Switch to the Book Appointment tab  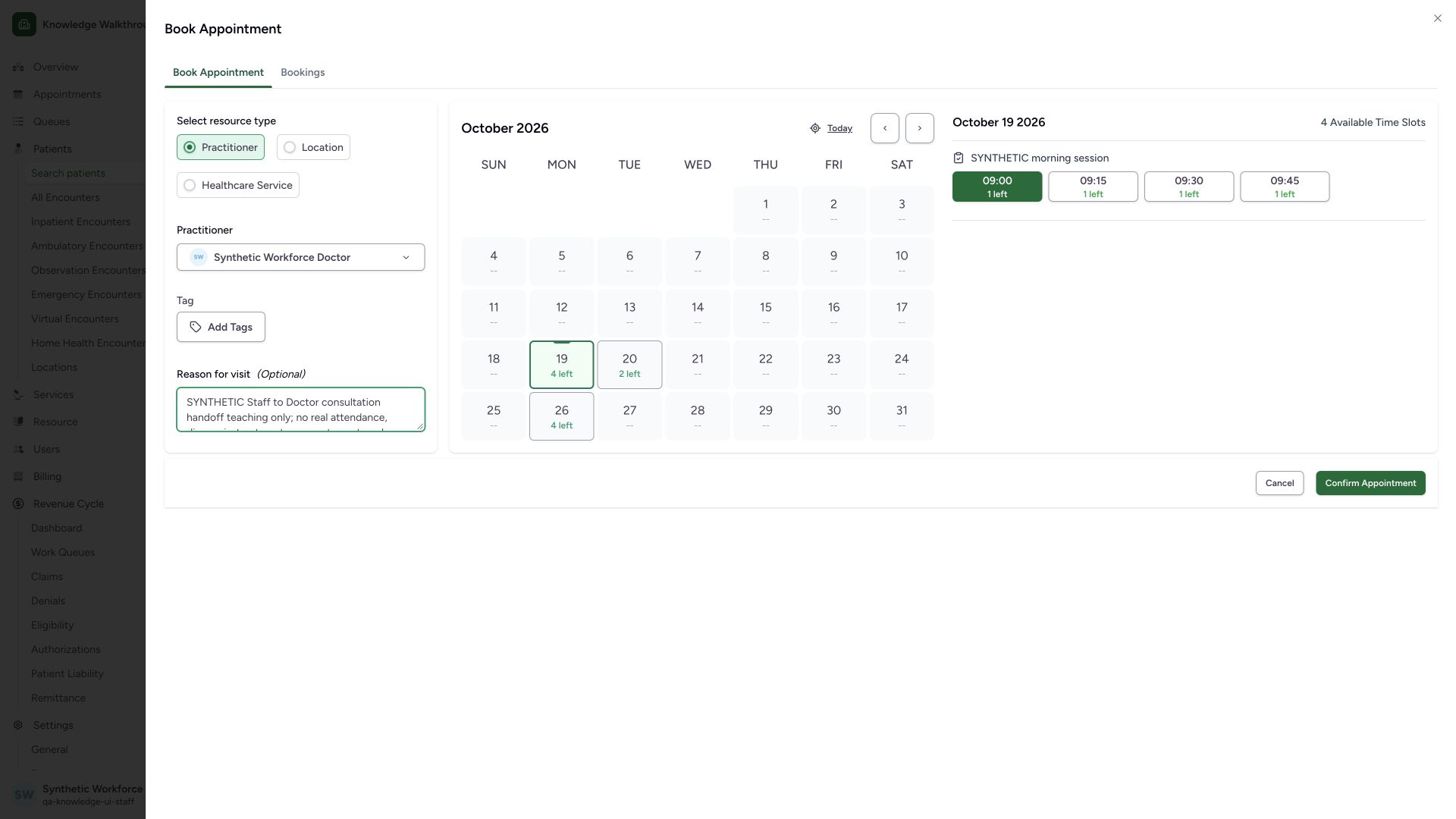[x=218, y=72]
